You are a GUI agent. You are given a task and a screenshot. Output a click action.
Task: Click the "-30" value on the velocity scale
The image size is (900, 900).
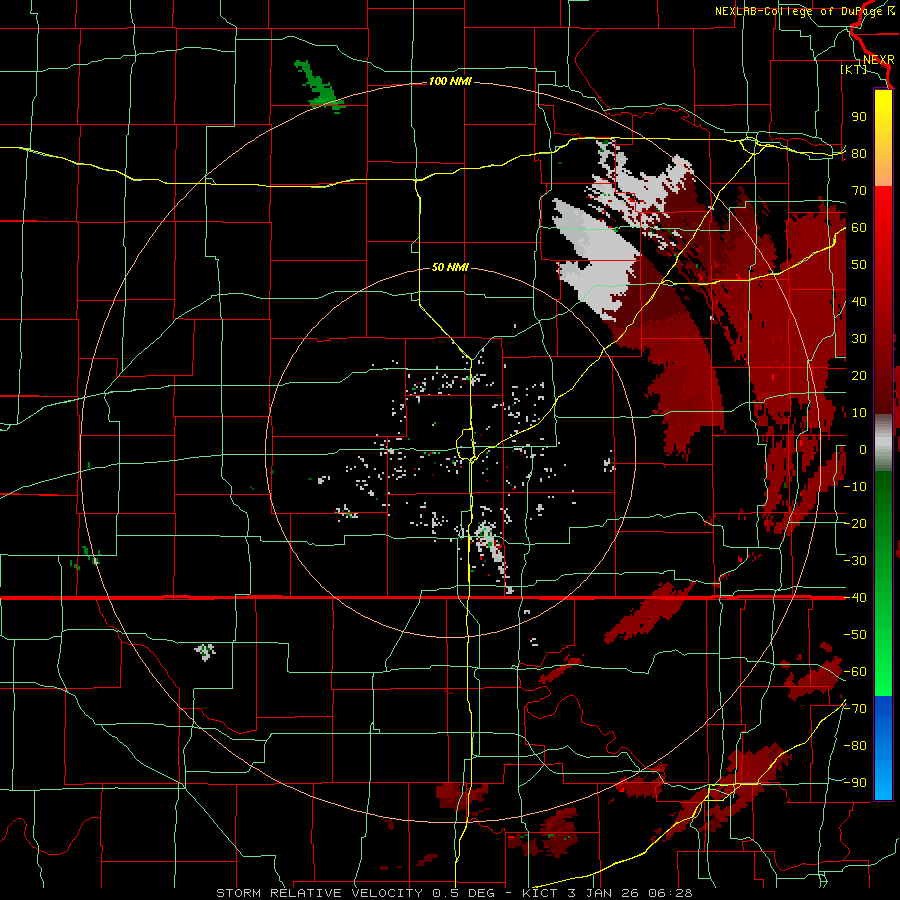click(855, 561)
